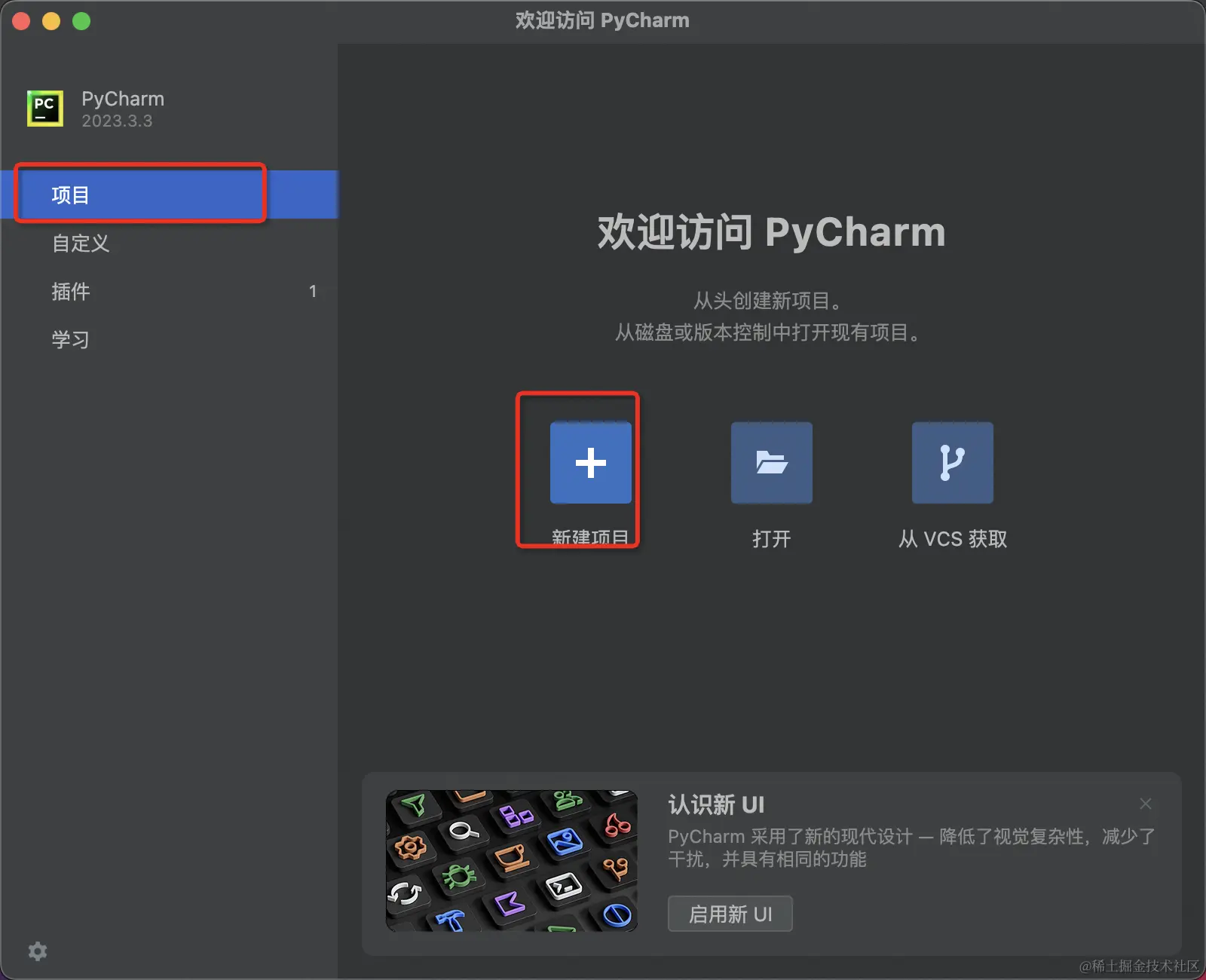Image resolution: width=1206 pixels, height=980 pixels.
Task: Open settings gear in the sidebar
Action: (38, 951)
